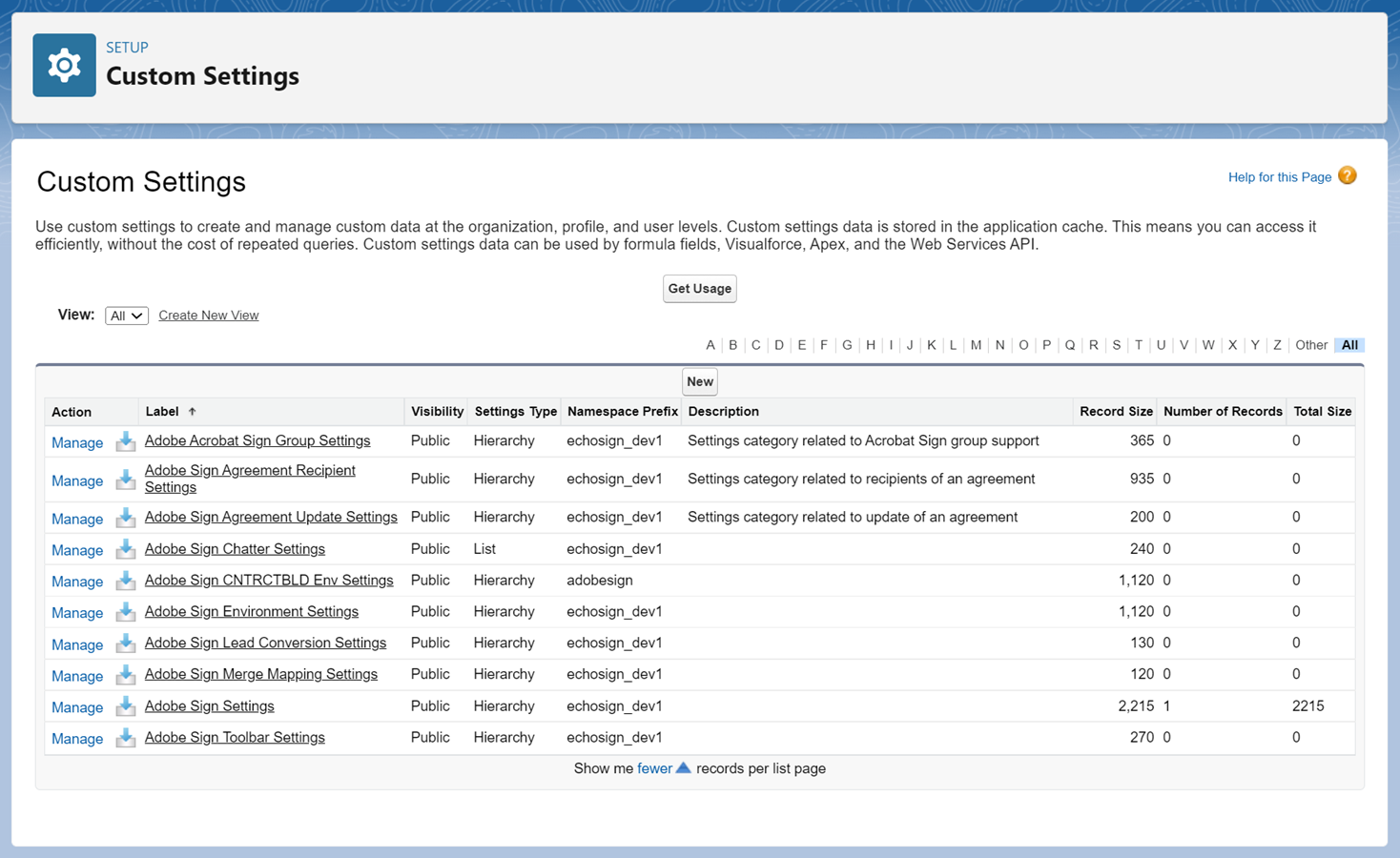Viewport: 1400px width, 858px height.
Task: Click the New button above the table
Action: [x=699, y=381]
